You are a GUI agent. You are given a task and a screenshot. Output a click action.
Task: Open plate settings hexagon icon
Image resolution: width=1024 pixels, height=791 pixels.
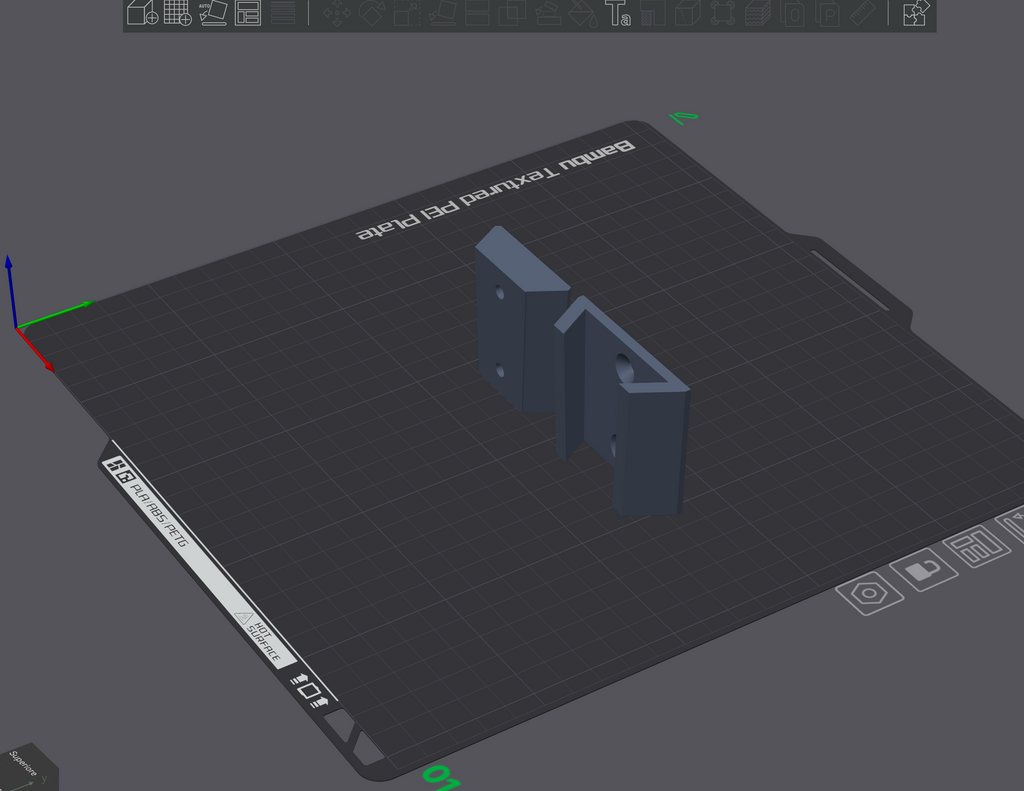pos(870,594)
